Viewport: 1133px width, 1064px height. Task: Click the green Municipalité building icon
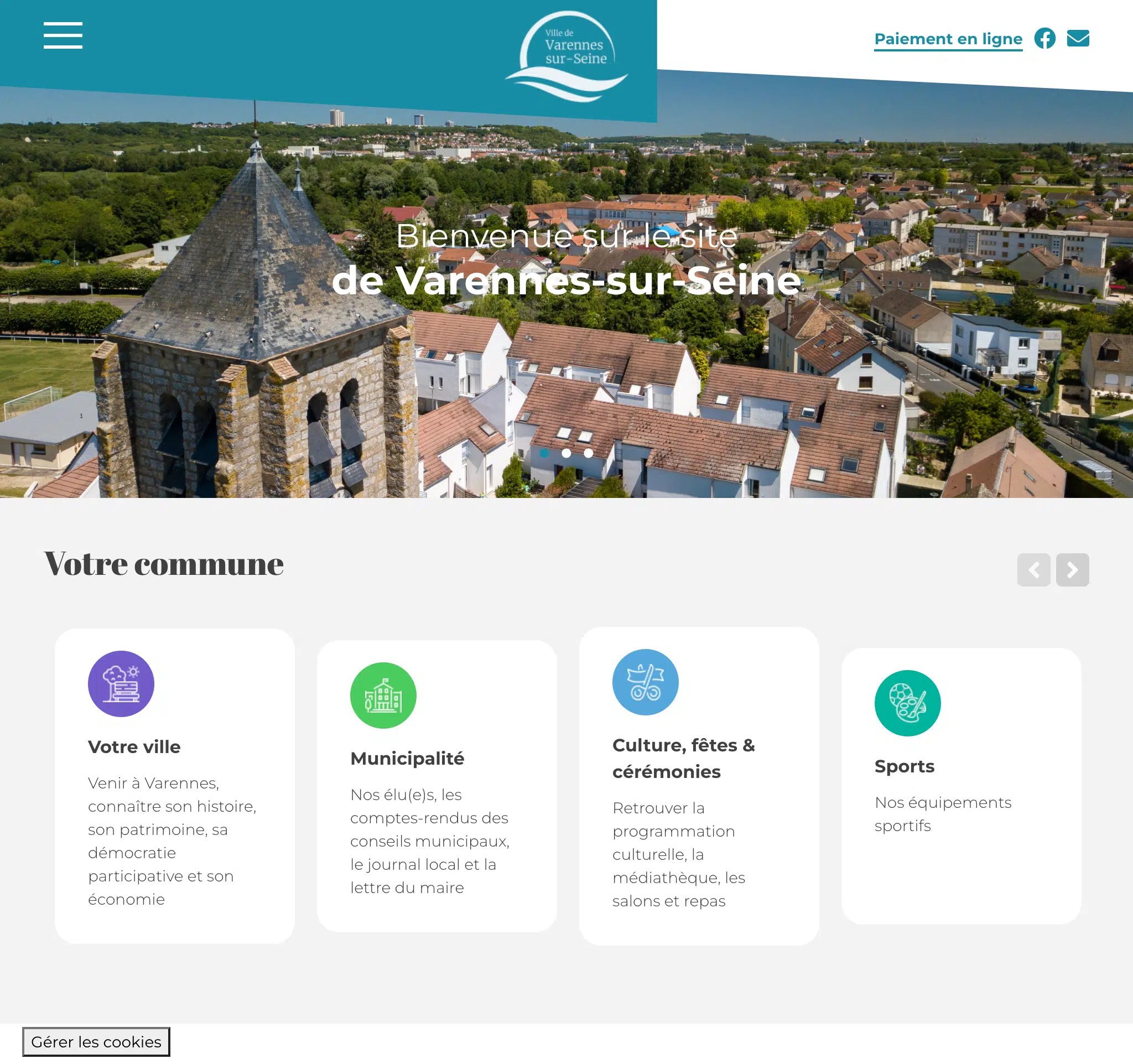383,695
